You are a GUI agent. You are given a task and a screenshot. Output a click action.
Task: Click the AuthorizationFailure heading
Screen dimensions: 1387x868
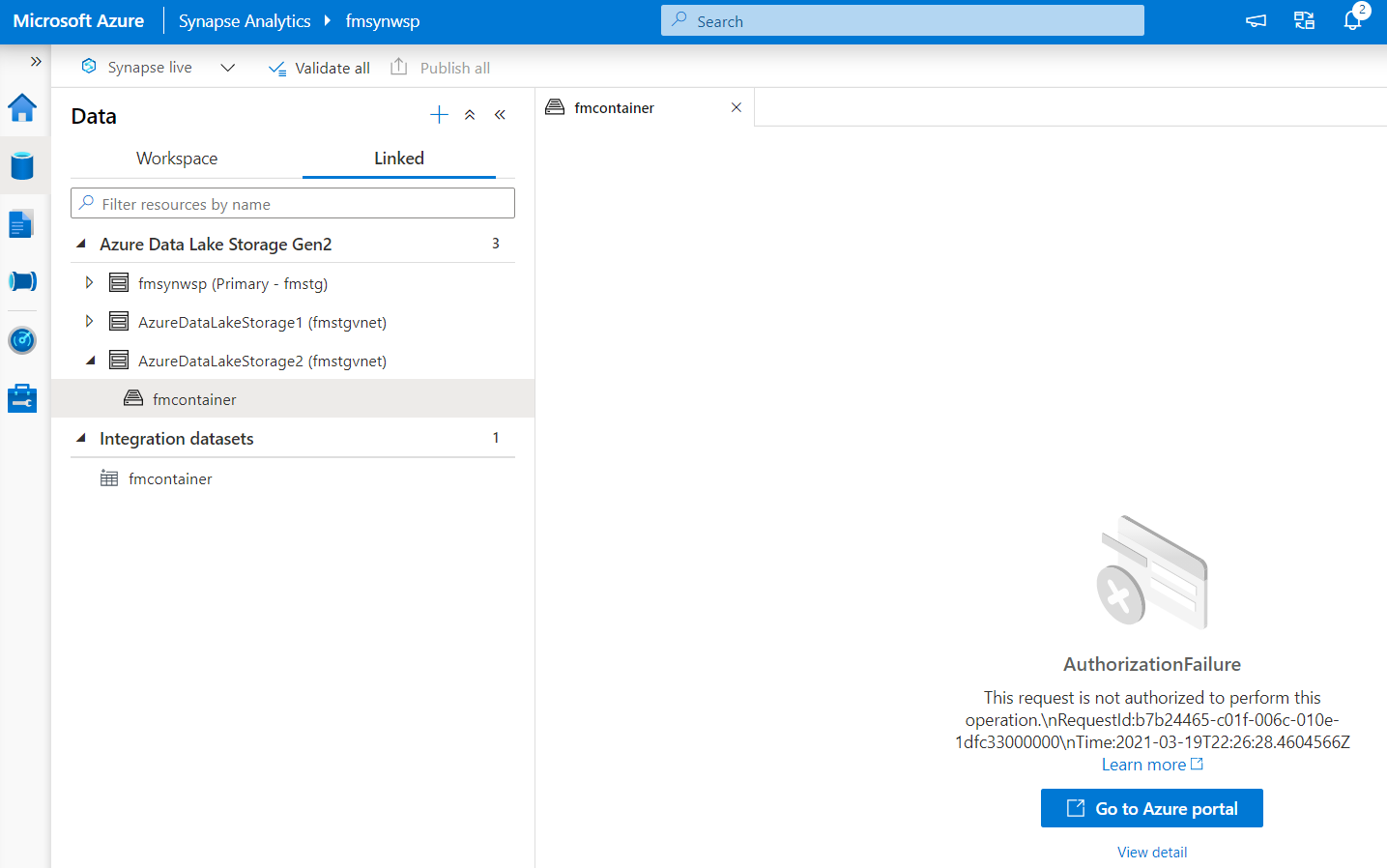coord(1152,664)
